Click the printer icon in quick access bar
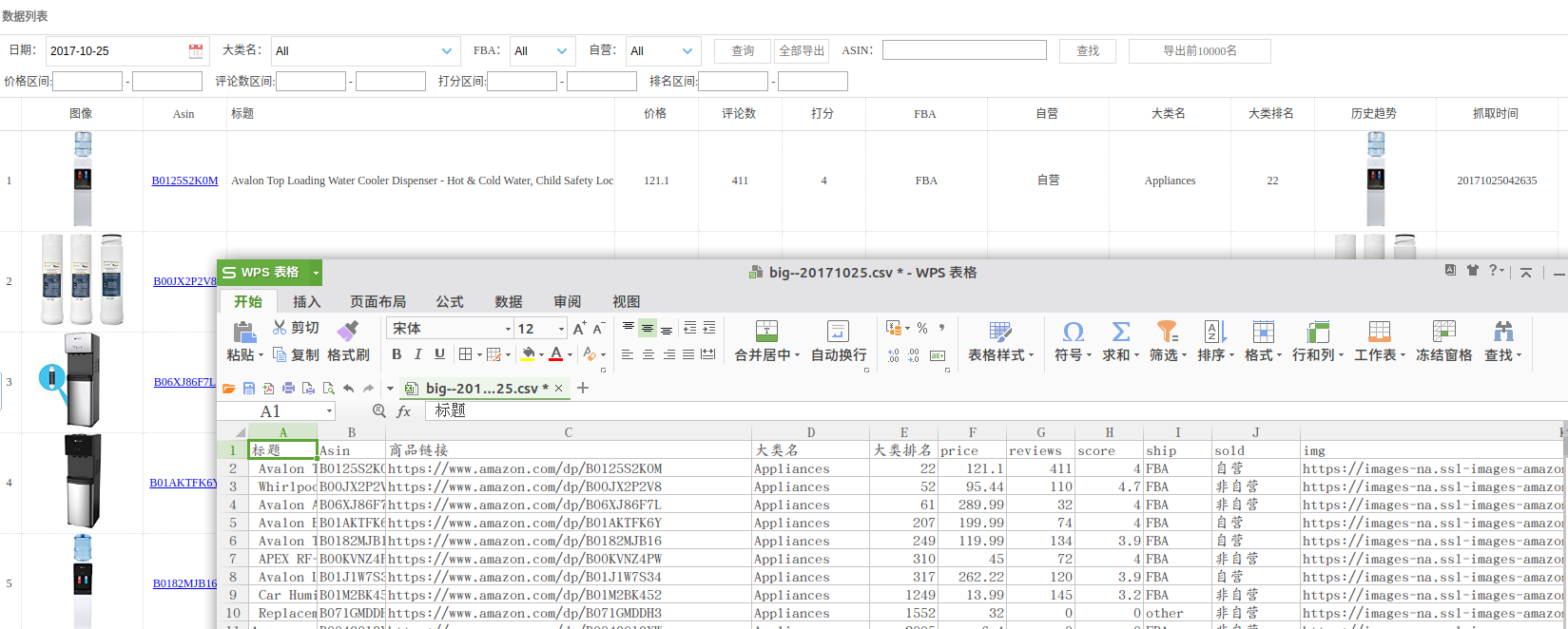Screen dimensions: 1568x629 pyautogui.click(x=288, y=389)
